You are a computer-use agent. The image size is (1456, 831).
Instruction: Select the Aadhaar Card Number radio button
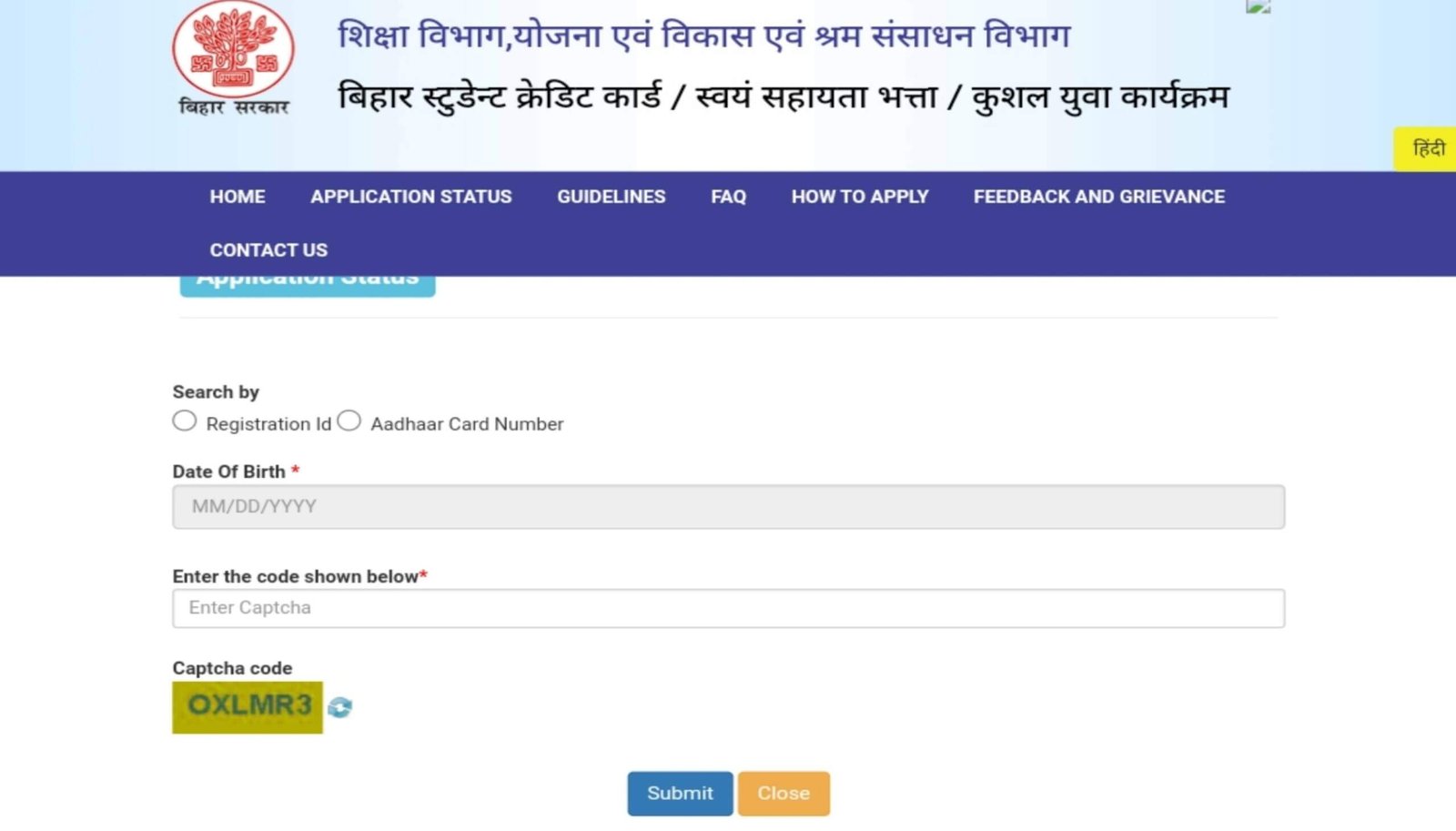(349, 420)
